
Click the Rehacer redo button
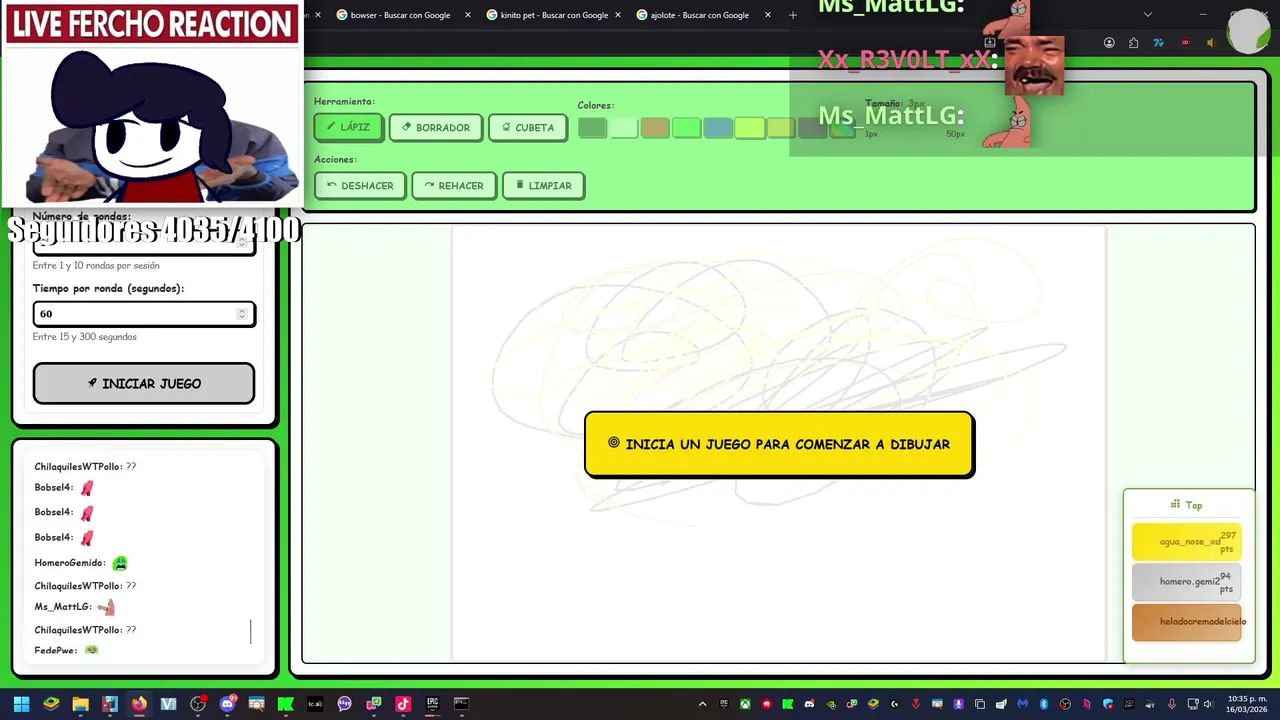click(x=454, y=185)
